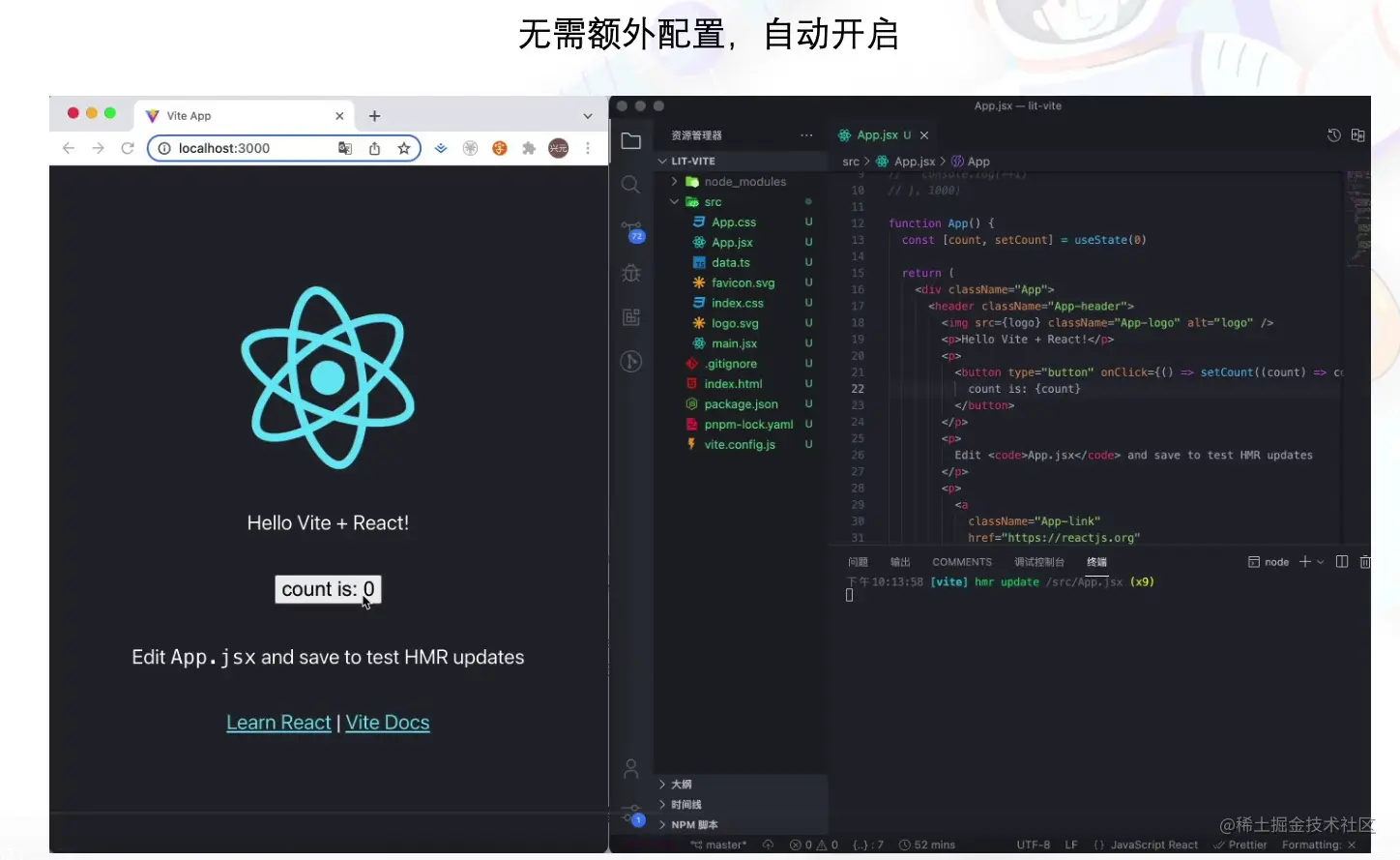
Task: Open the tab search dropdown arrow in Chrome
Action: (588, 116)
